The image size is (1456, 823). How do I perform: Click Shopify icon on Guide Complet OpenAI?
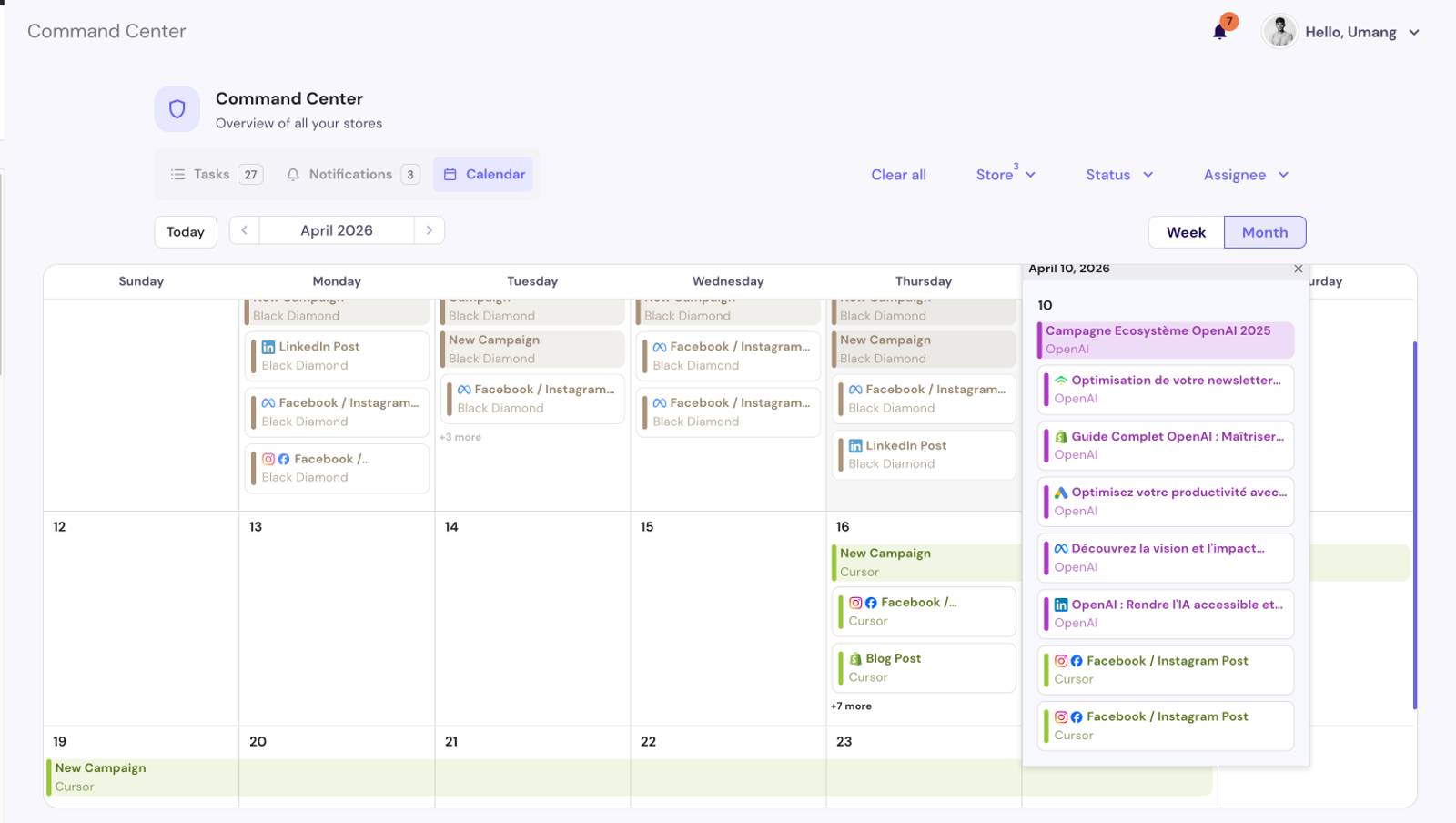click(1061, 437)
